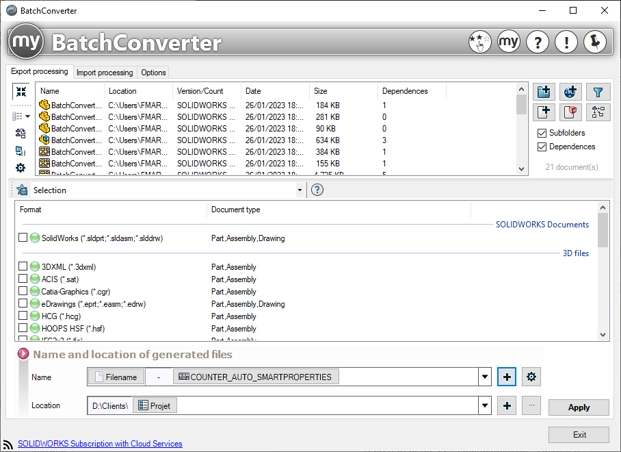Click the exclamation mark info icon
This screenshot has width=621, height=452.
566,42
